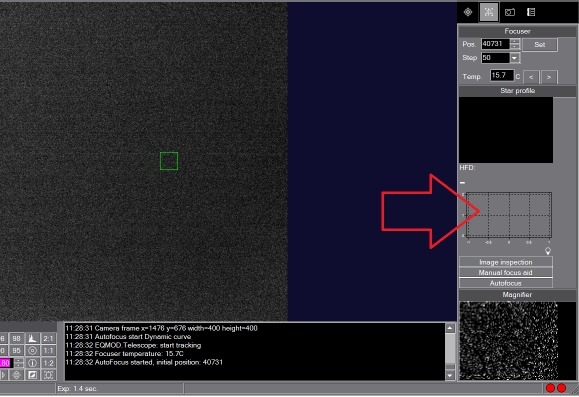Move focuser inward with < button

[531, 77]
